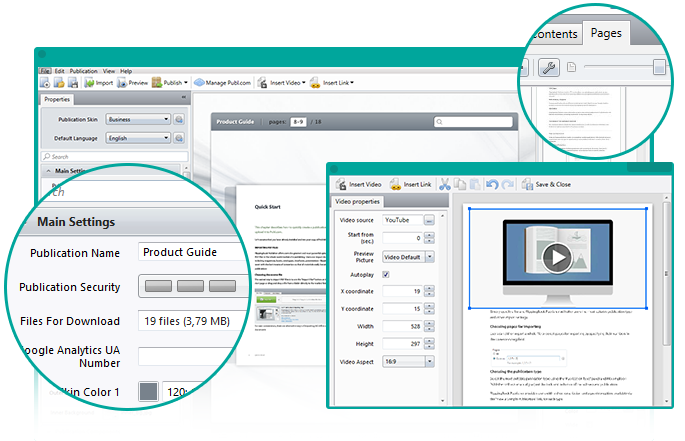Click the Y coordinate stepper arrows
Viewport: 685px width, 441px height.
pos(429,309)
